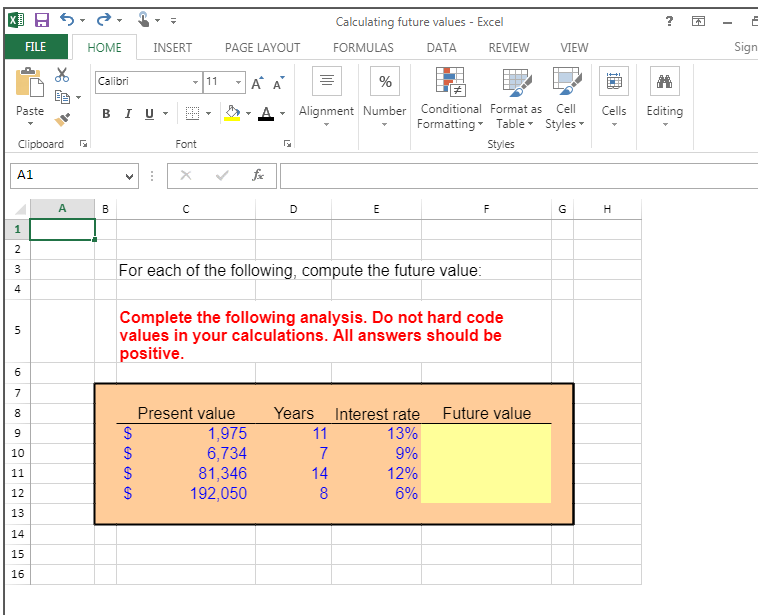The width and height of the screenshot is (758, 615).
Task: Switch to the PAGE LAYOUT tab
Action: pyautogui.click(x=262, y=47)
